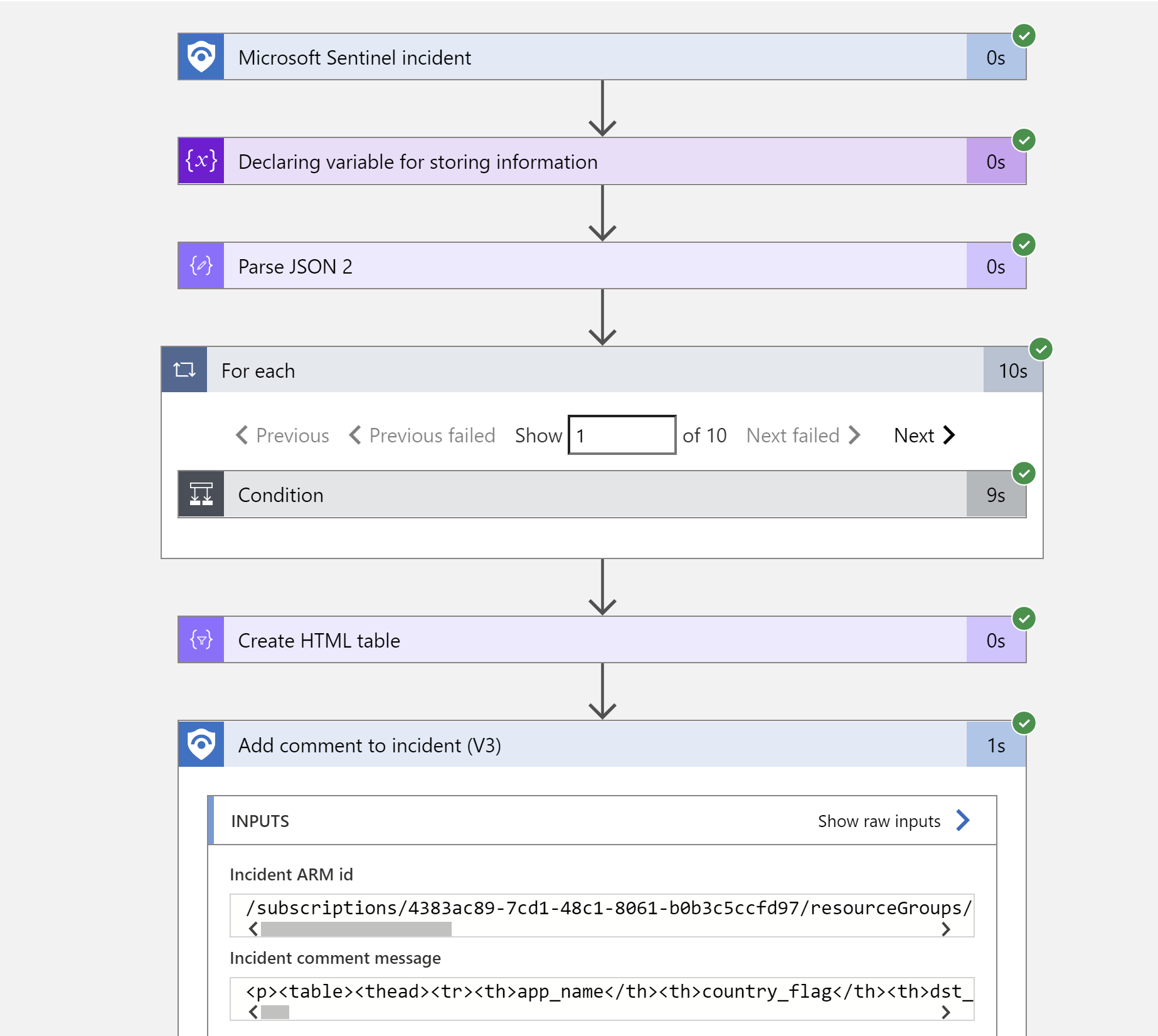
Task: Click Incident ARM id horizontal scrollbar thumb
Action: (356, 929)
